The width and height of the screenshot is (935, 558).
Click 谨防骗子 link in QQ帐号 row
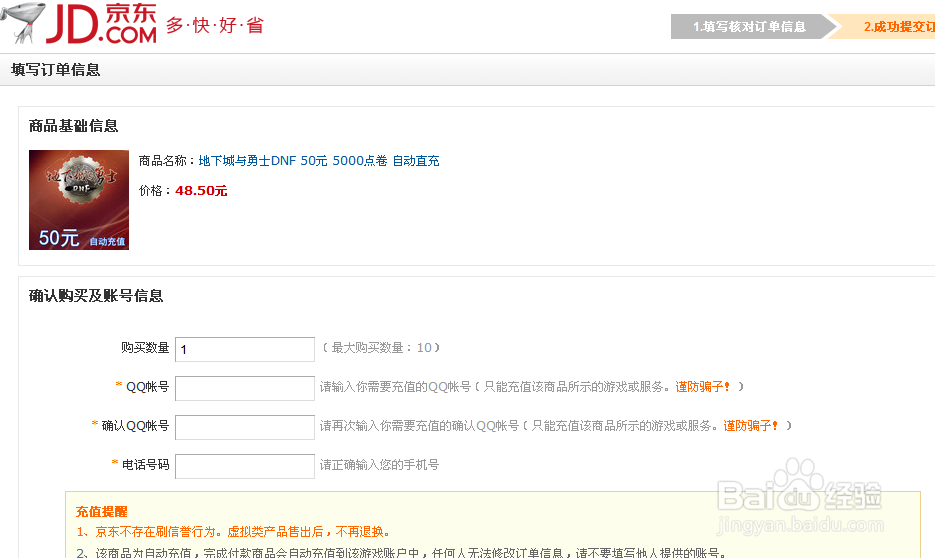[702, 387]
